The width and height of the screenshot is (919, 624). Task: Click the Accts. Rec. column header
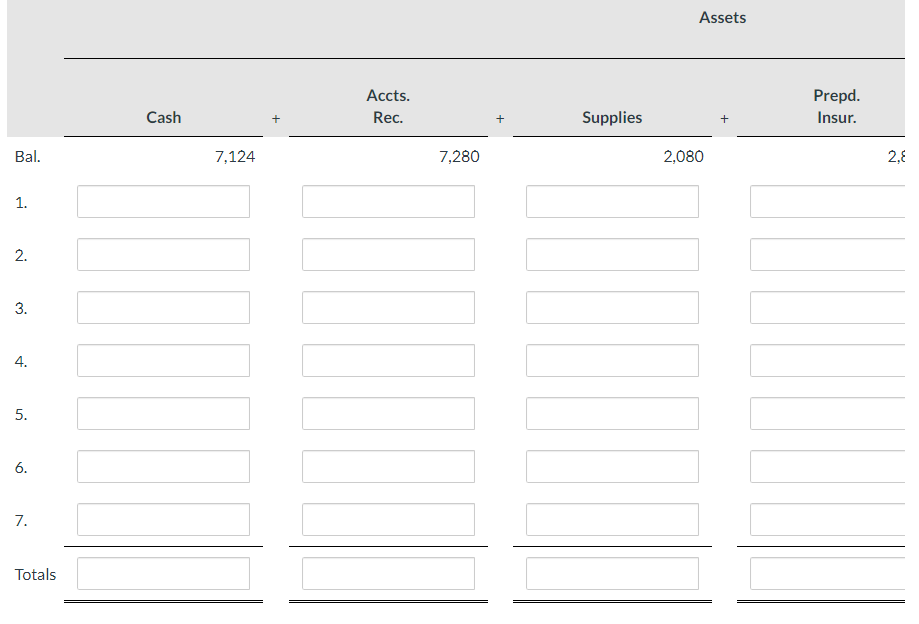point(388,106)
